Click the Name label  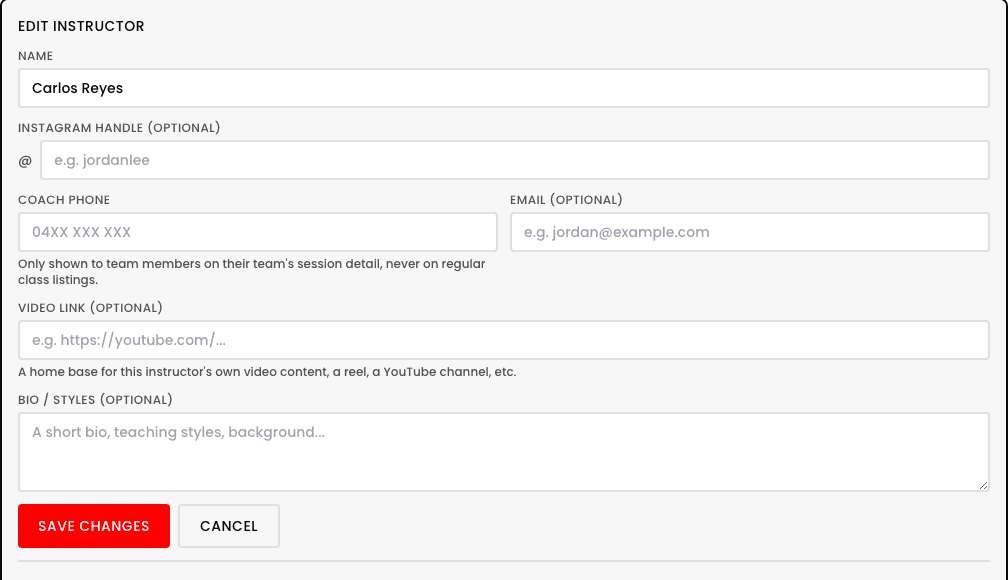click(x=35, y=56)
